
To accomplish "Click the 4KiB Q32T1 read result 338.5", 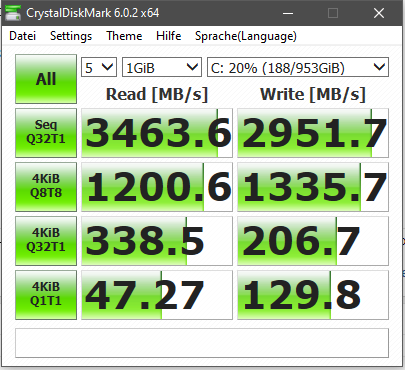I will pos(157,241).
